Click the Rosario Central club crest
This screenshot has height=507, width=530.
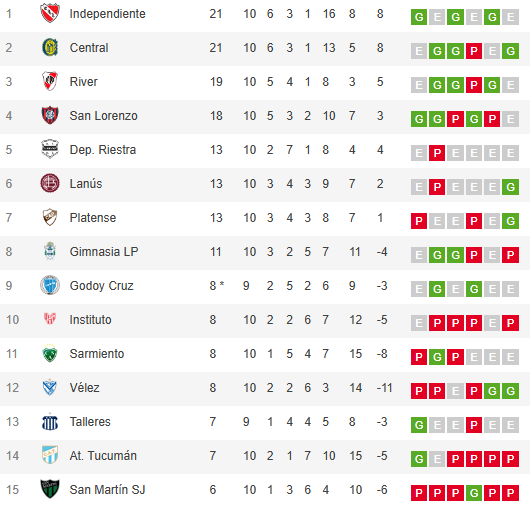click(x=50, y=47)
